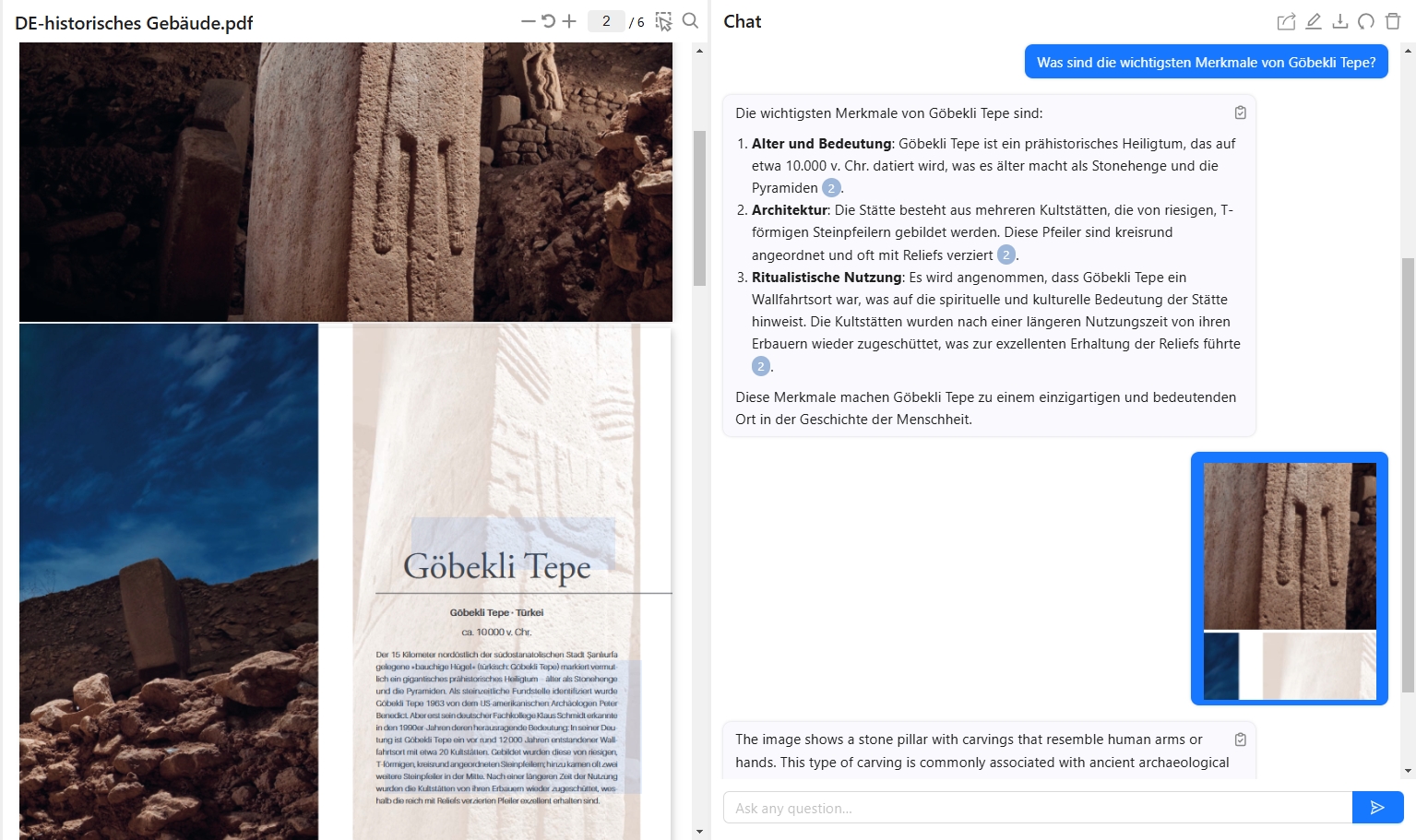Image resolution: width=1416 pixels, height=840 pixels.
Task: Share the chat via the share icon
Action: click(1286, 20)
